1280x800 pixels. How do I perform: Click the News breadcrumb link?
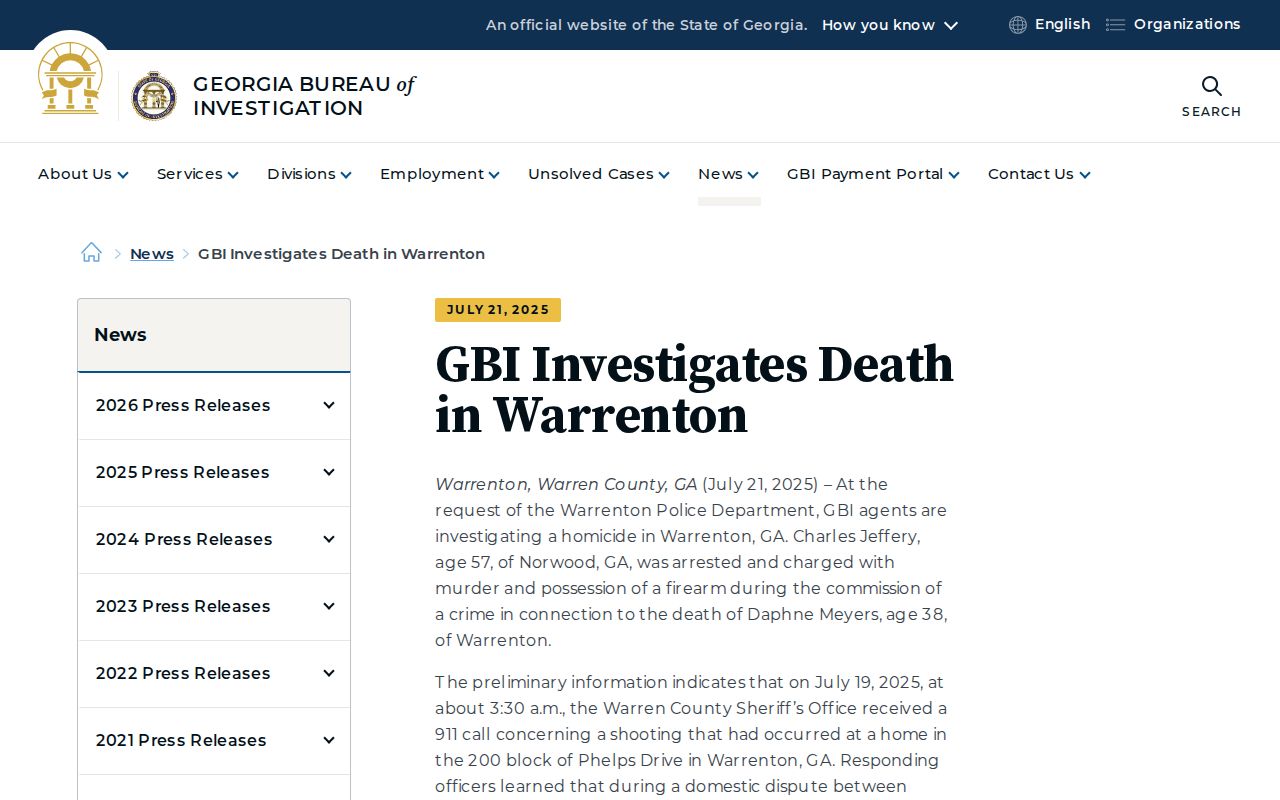(152, 254)
